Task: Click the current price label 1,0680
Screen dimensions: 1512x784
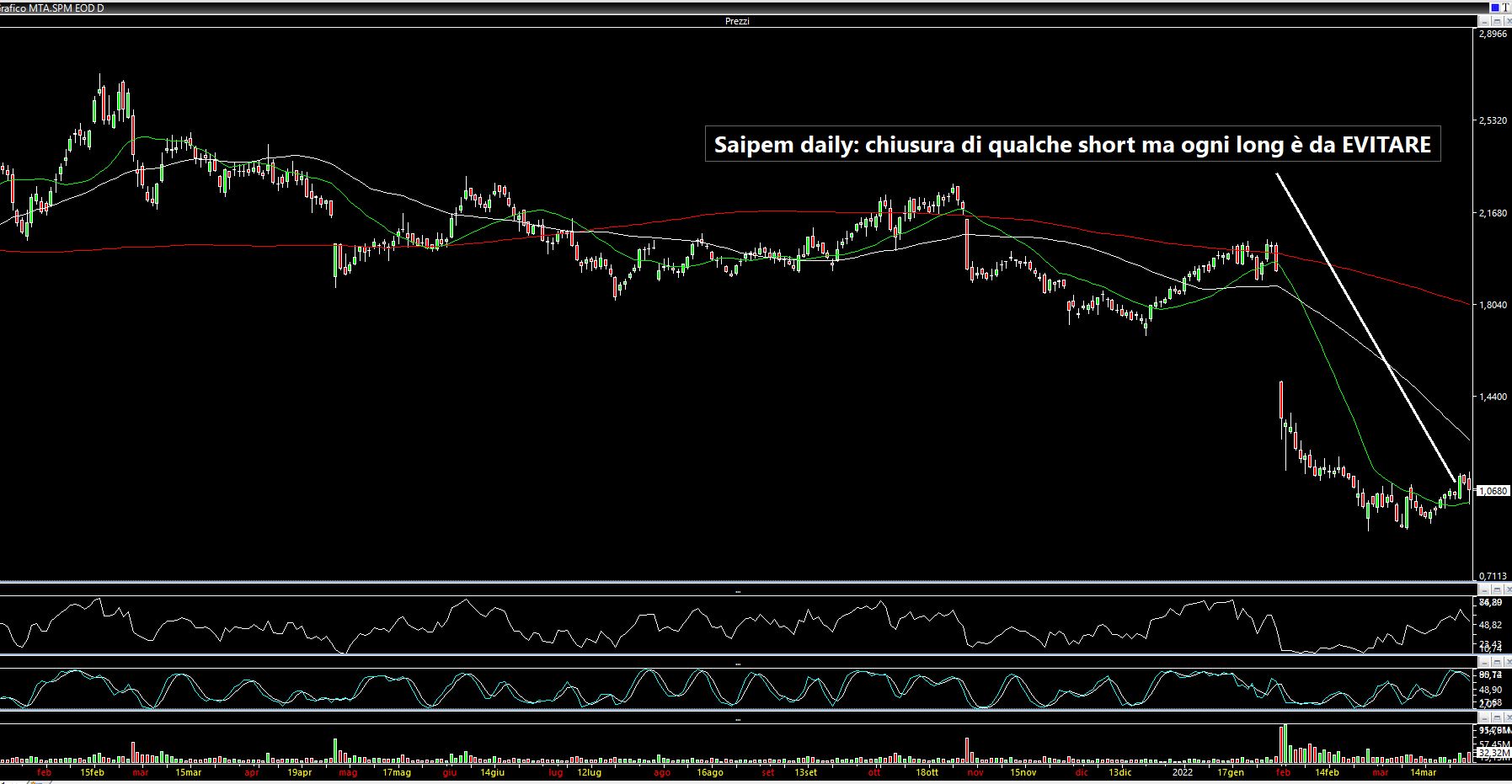Action: click(1492, 490)
